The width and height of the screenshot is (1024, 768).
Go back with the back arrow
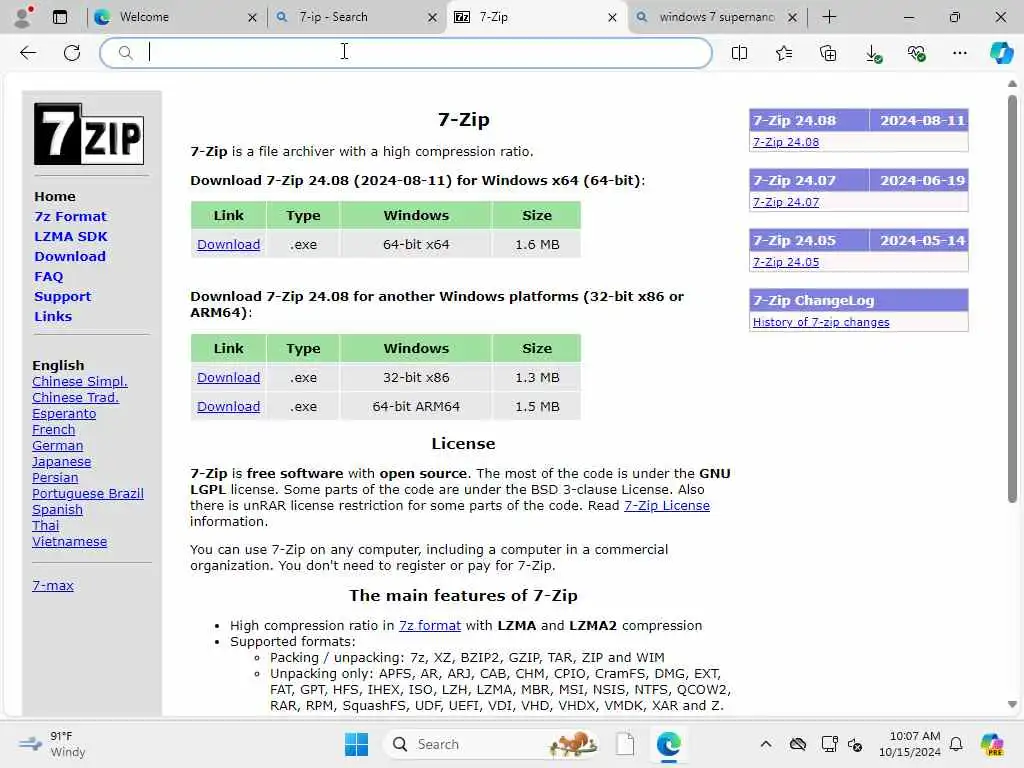pos(28,53)
